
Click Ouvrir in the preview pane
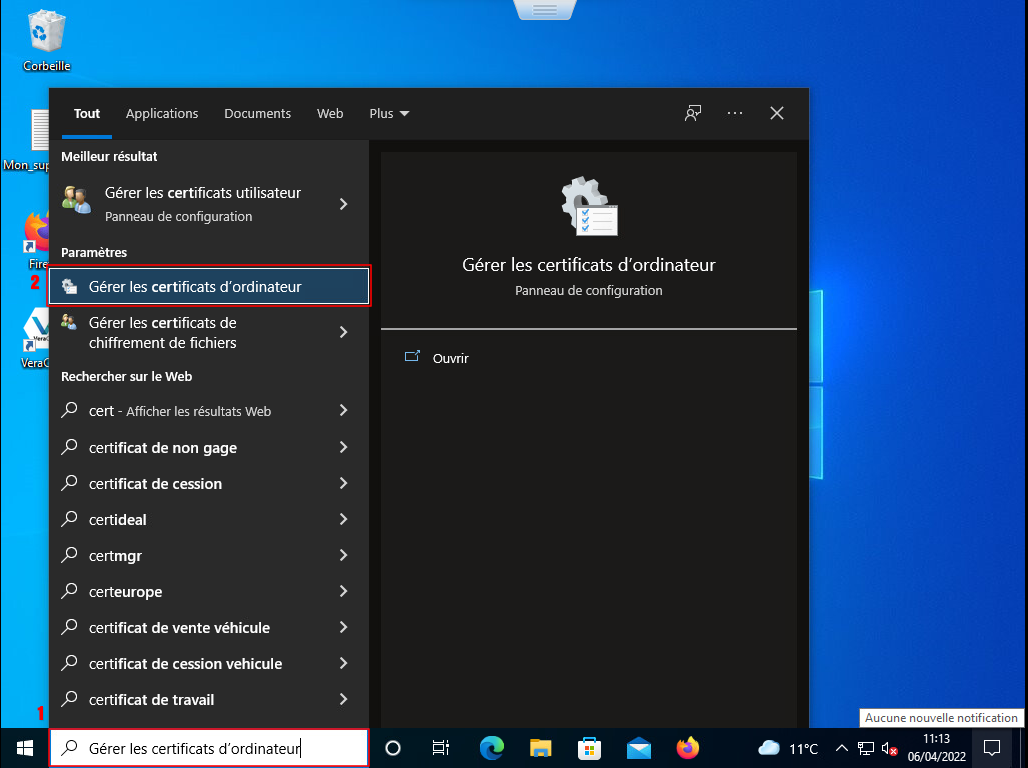click(450, 358)
